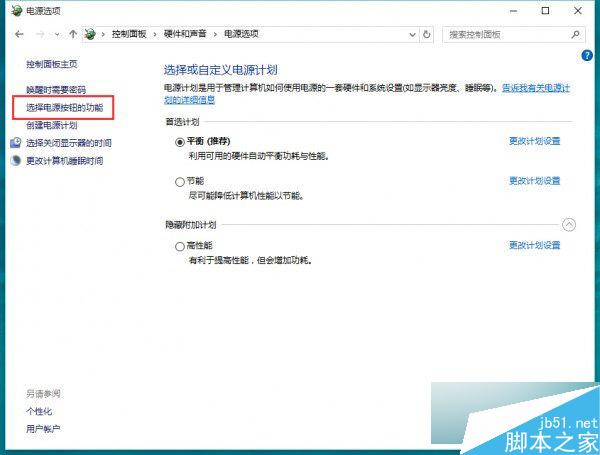Open 用户帐户 under 另请参阅
600x455 pixels.
click(43, 429)
